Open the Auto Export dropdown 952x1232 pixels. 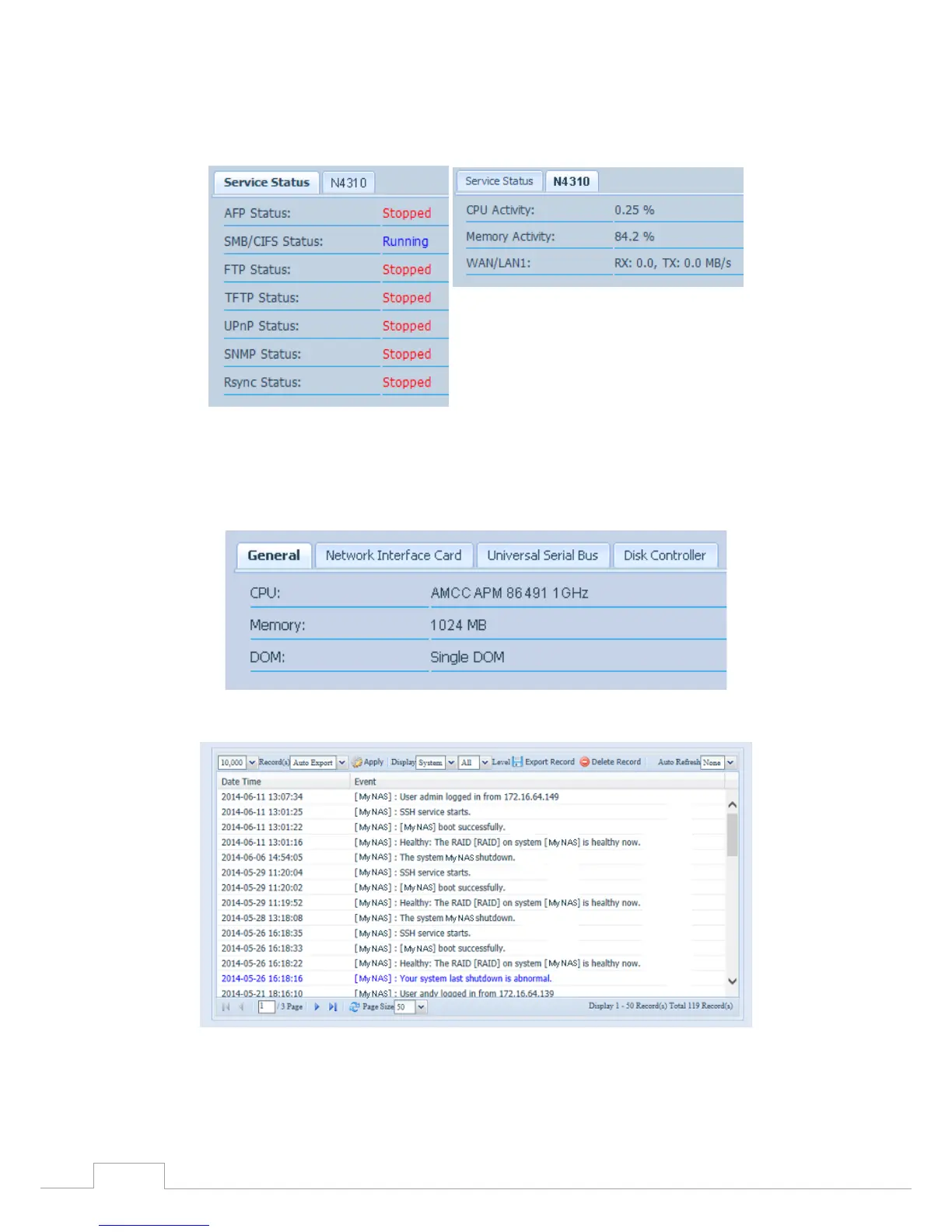click(x=341, y=763)
